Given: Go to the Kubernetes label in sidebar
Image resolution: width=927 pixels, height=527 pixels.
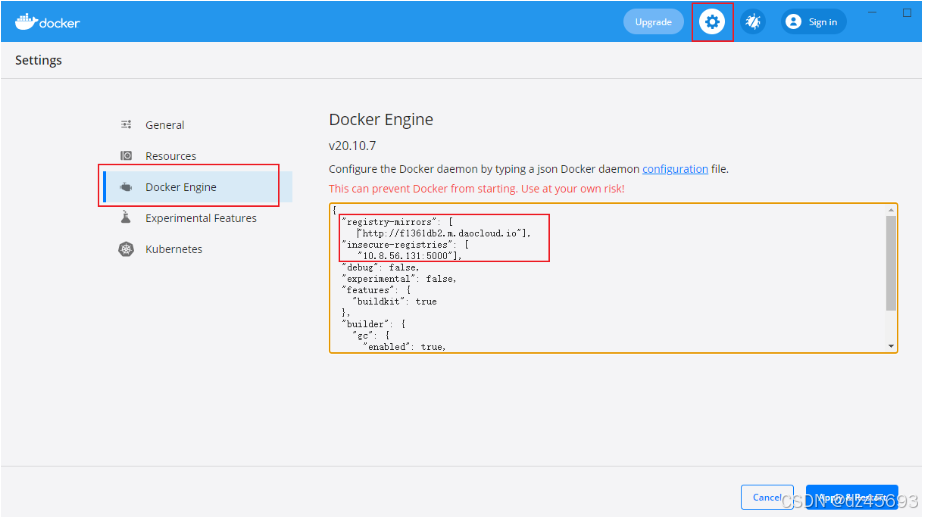Looking at the screenshot, I should tap(174, 249).
